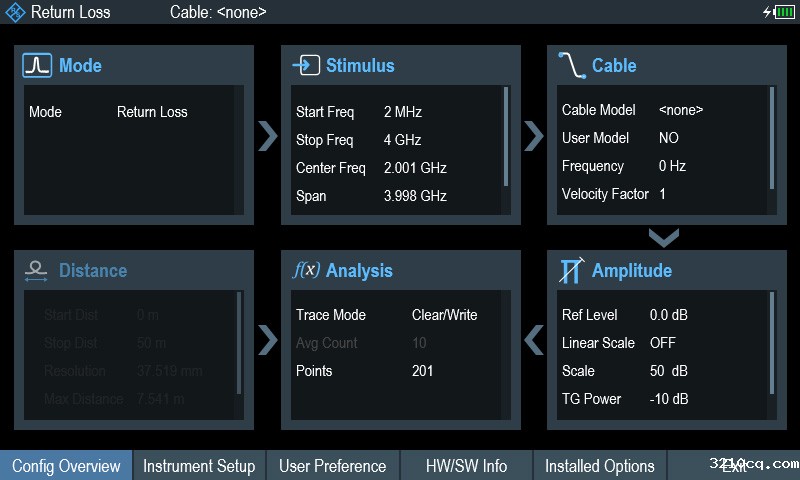Click the Mode panel waveform icon
Screen dimensions: 800x480
coord(37,66)
